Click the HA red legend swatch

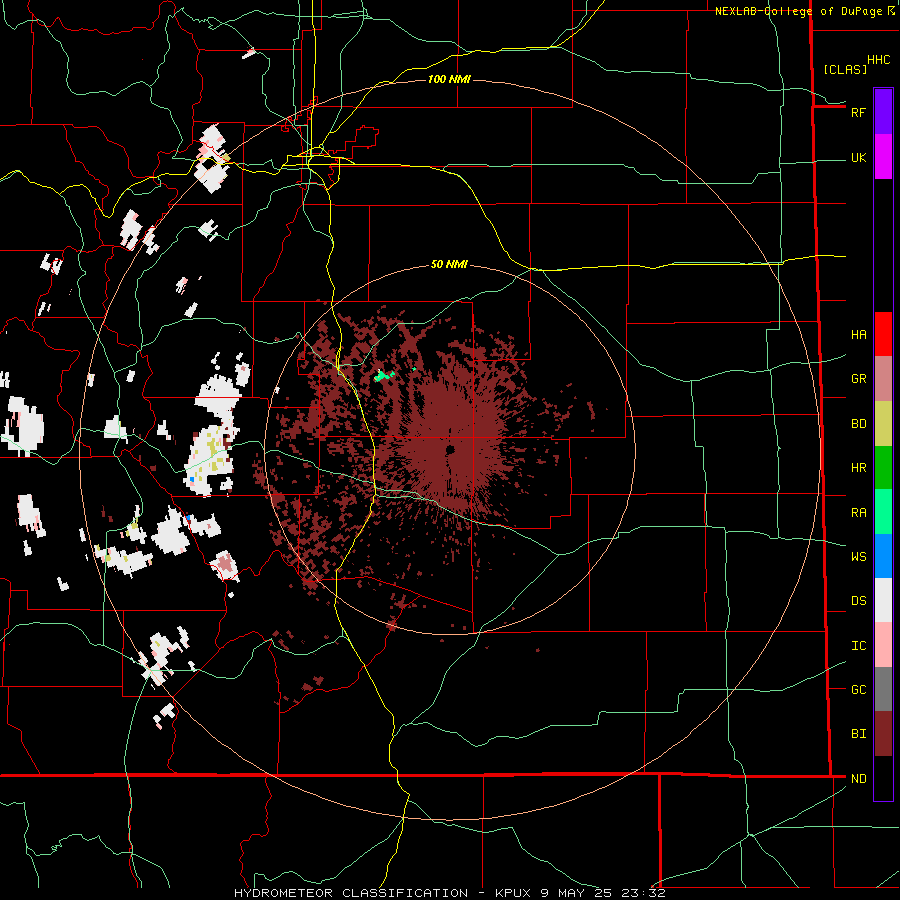883,334
